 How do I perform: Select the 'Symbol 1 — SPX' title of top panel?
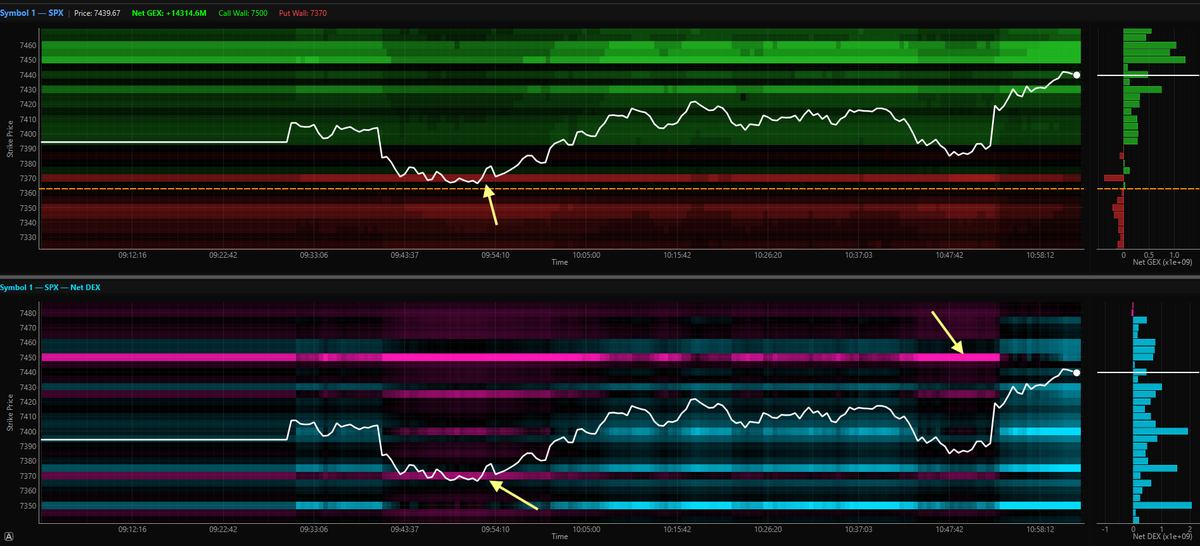tap(33, 13)
